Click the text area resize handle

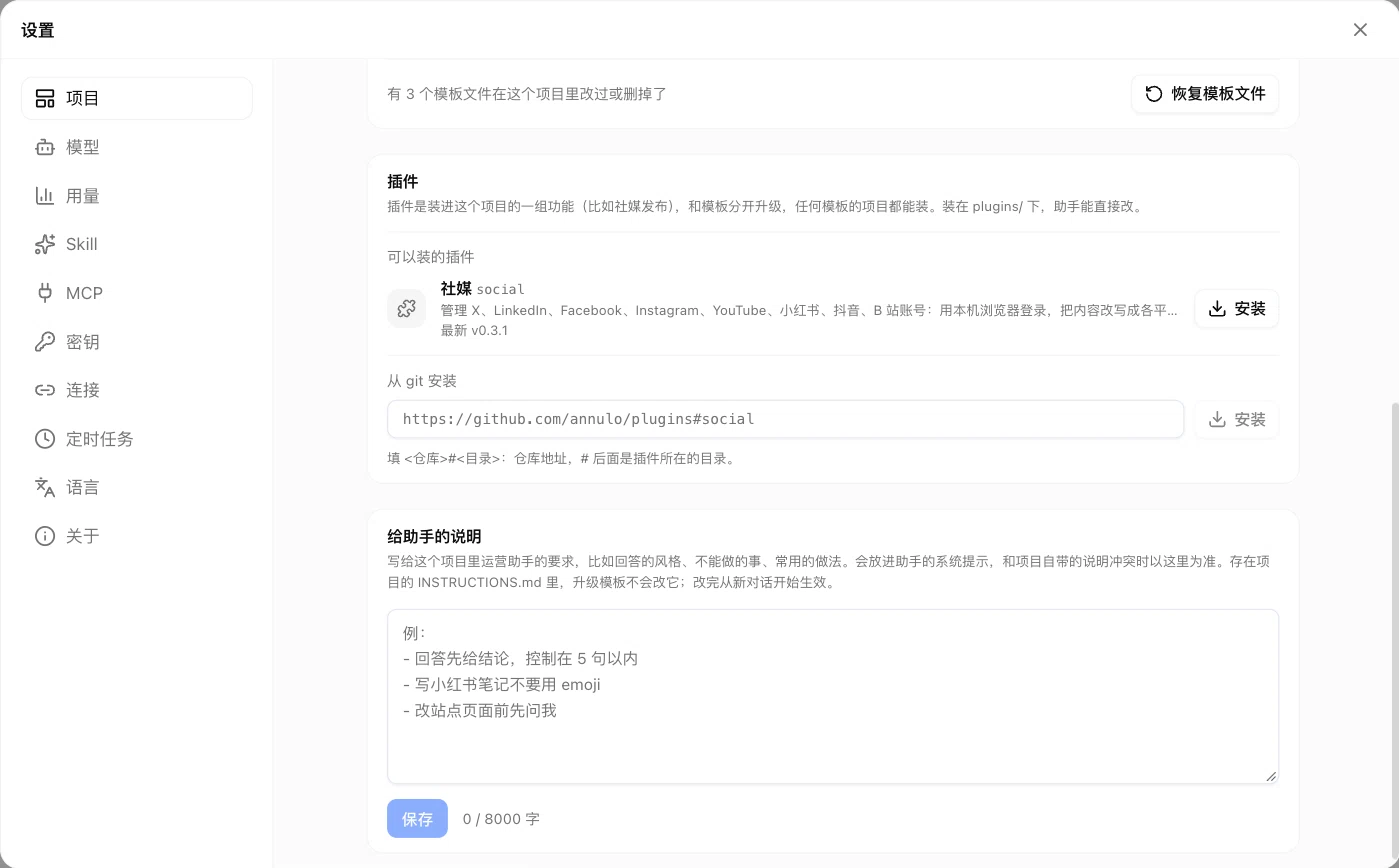tap(1271, 776)
